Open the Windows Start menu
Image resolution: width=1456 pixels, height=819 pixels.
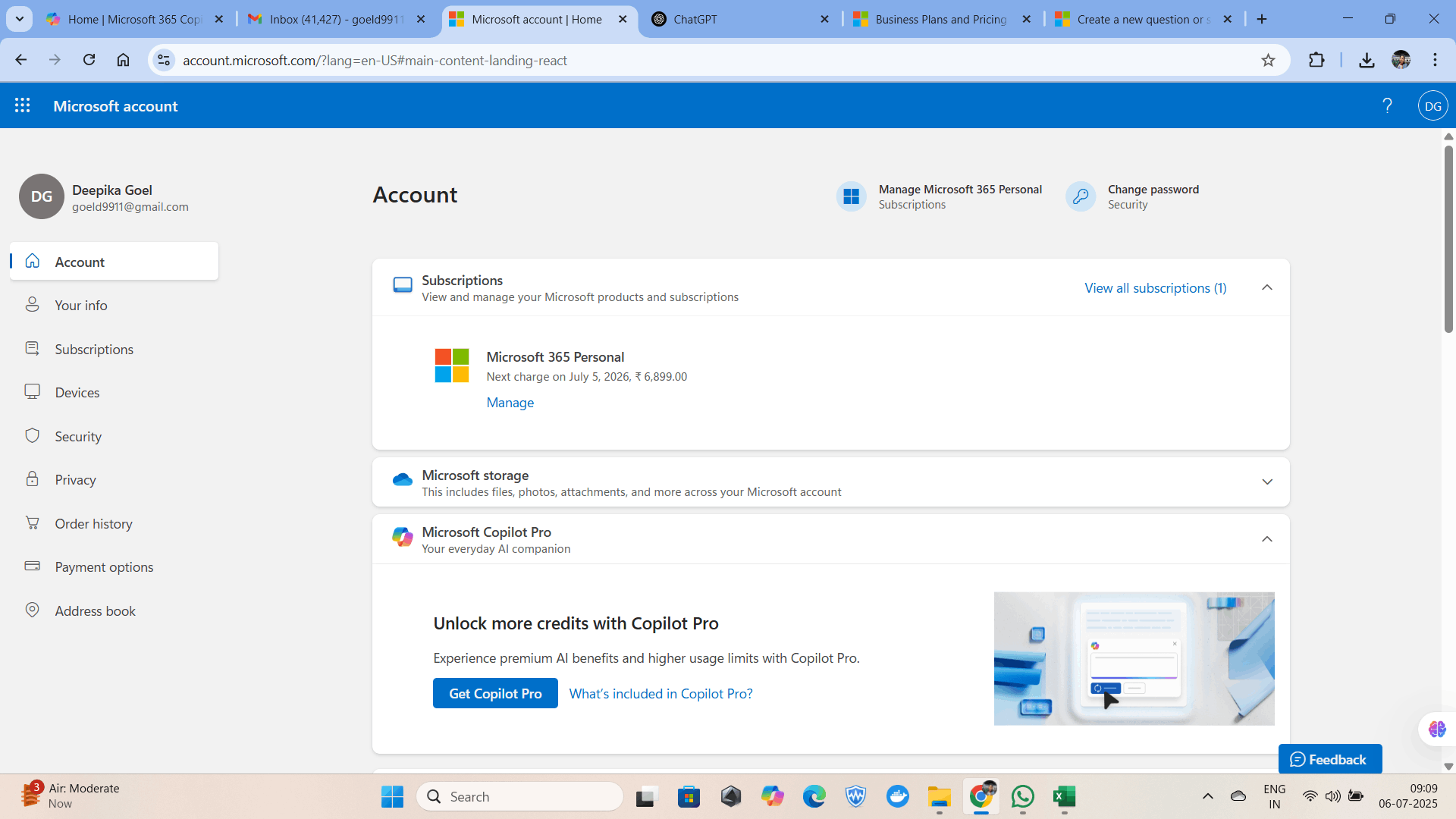point(392,796)
